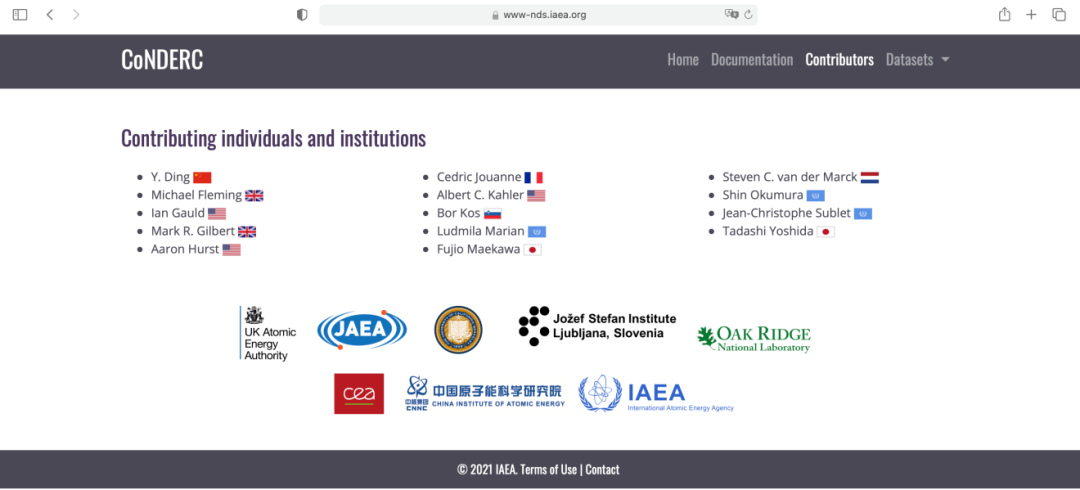The image size is (1080, 490).
Task: Toggle the Safari sidebar icon
Action: pyautogui.click(x=20, y=14)
